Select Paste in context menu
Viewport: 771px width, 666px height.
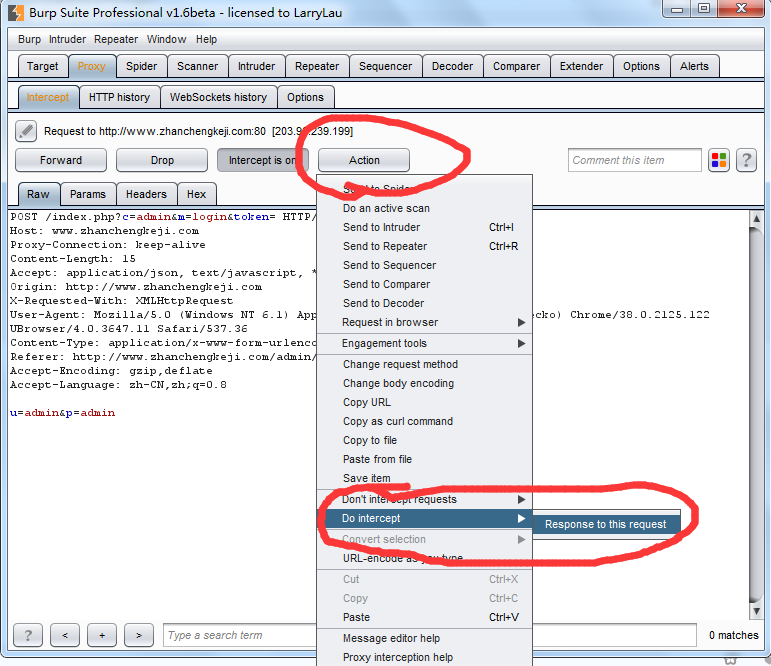tap(425, 617)
